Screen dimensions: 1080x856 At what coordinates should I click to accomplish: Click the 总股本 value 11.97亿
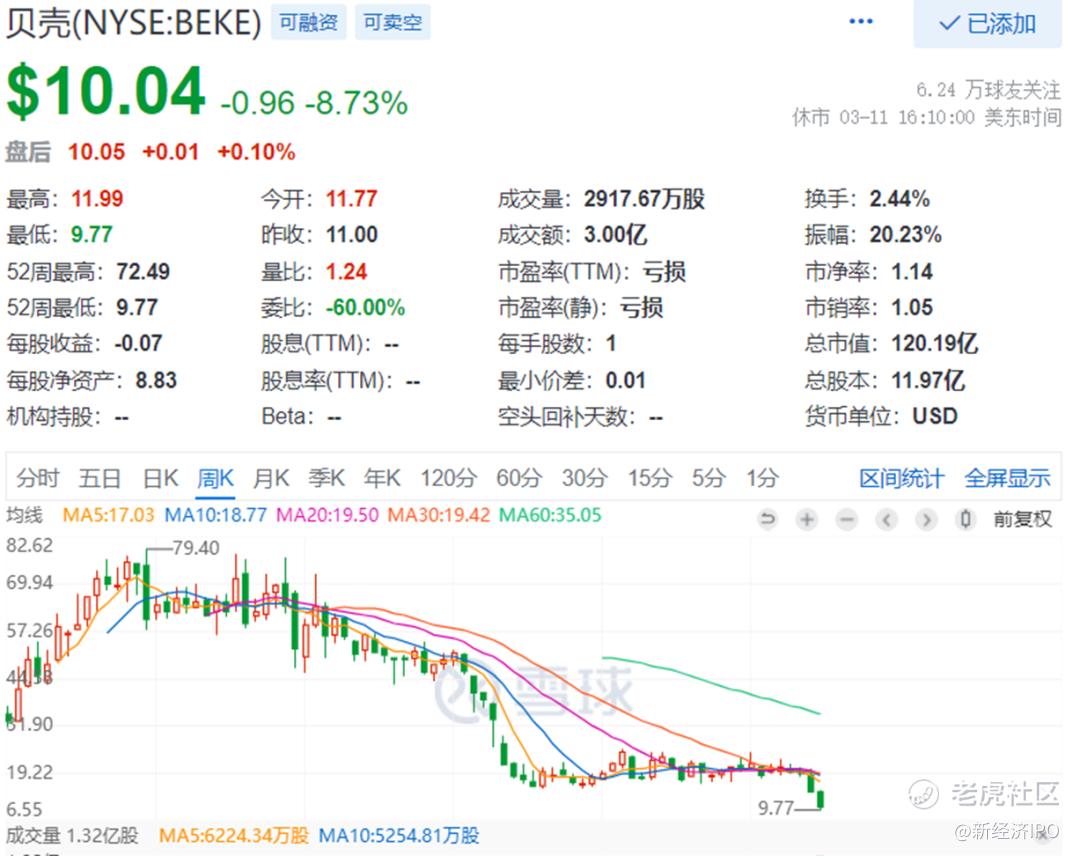pyautogui.click(x=928, y=380)
